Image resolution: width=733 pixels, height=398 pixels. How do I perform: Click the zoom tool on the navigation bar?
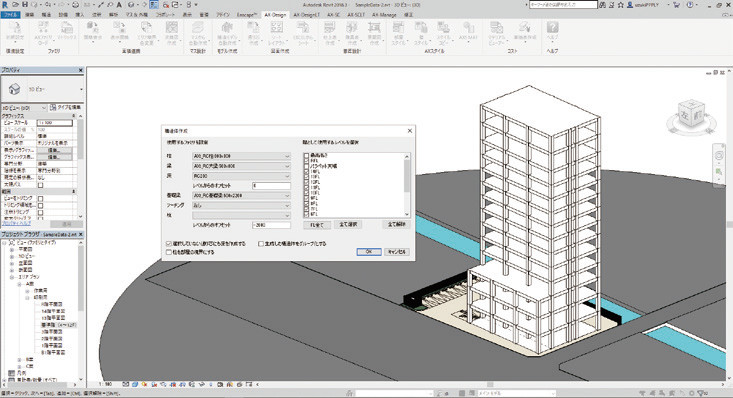pyautogui.click(x=719, y=173)
